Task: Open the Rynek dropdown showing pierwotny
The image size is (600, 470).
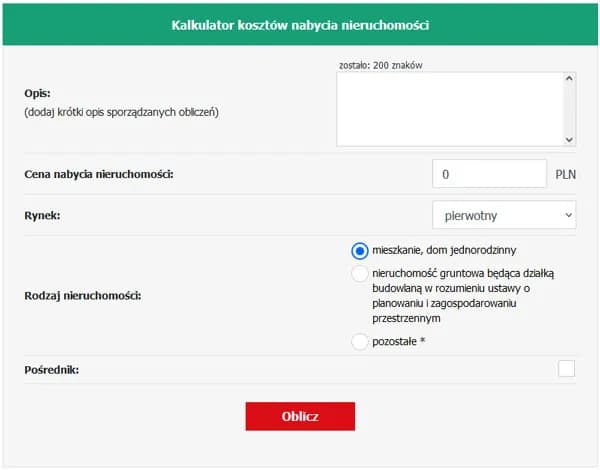Action: pos(504,214)
